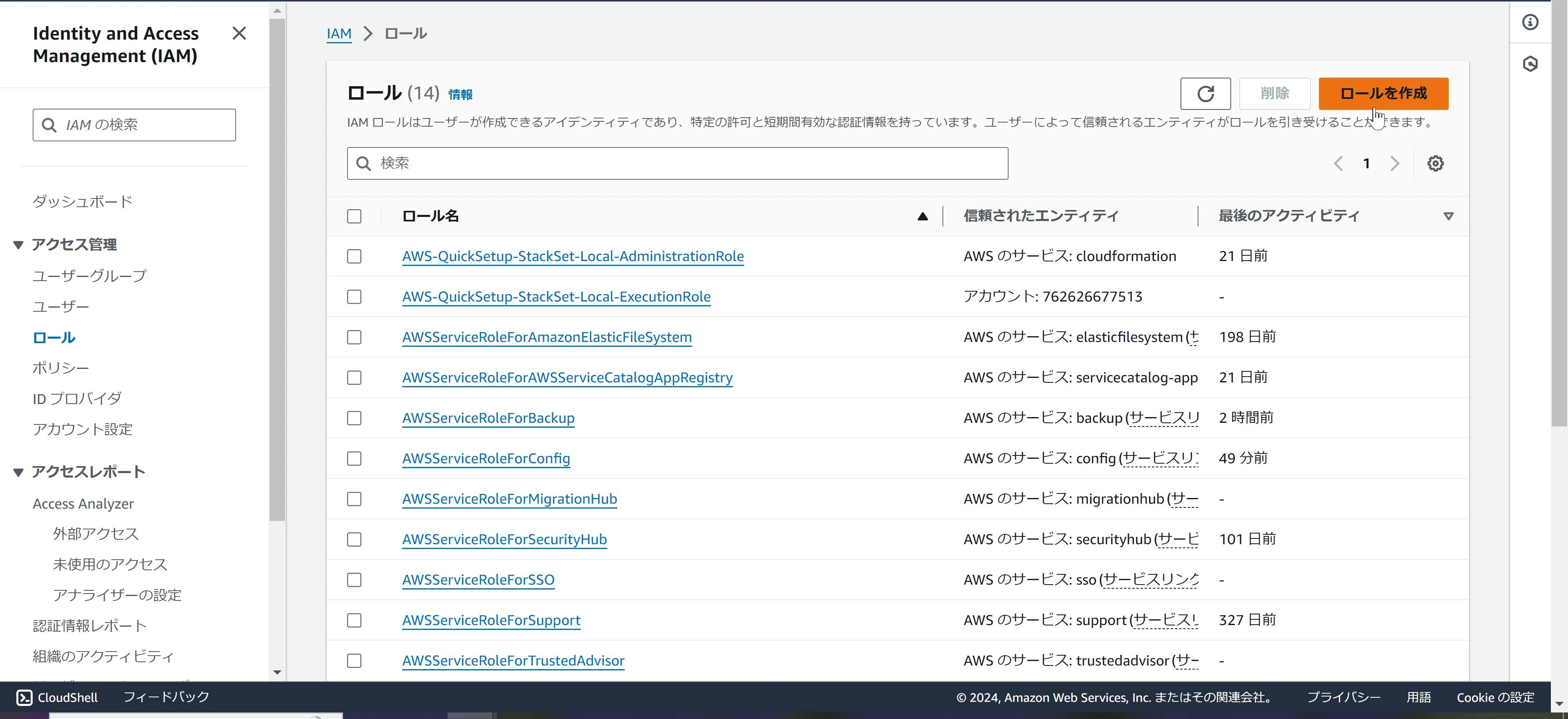Screen dimensions: 1568x719
Task: Click the search icon in IAM search box
Action: click(x=49, y=125)
